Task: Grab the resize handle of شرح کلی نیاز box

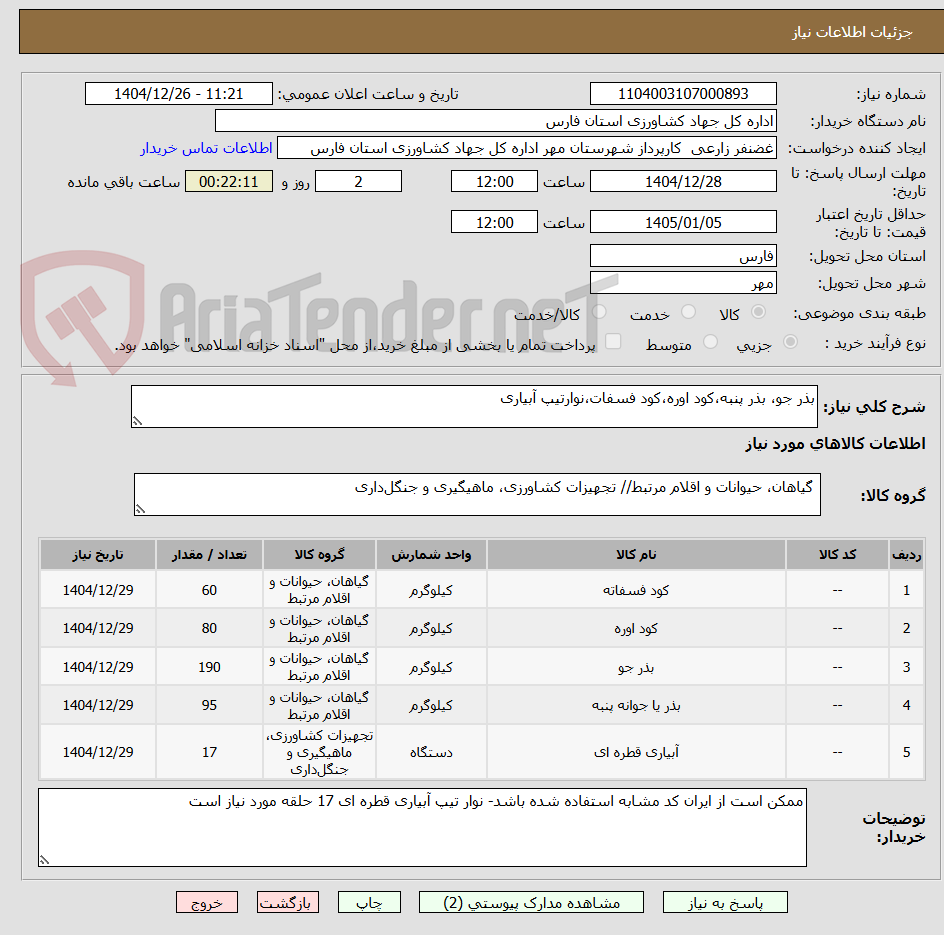Action: click(137, 421)
